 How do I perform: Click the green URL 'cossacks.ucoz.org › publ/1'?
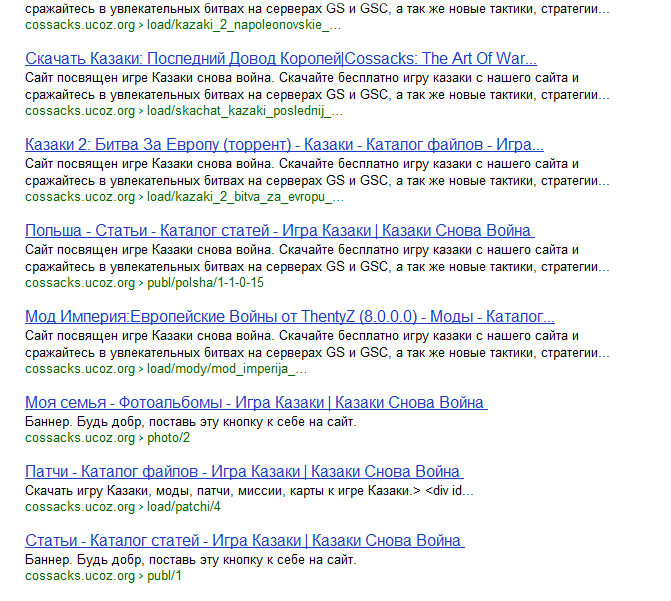click(x=104, y=576)
